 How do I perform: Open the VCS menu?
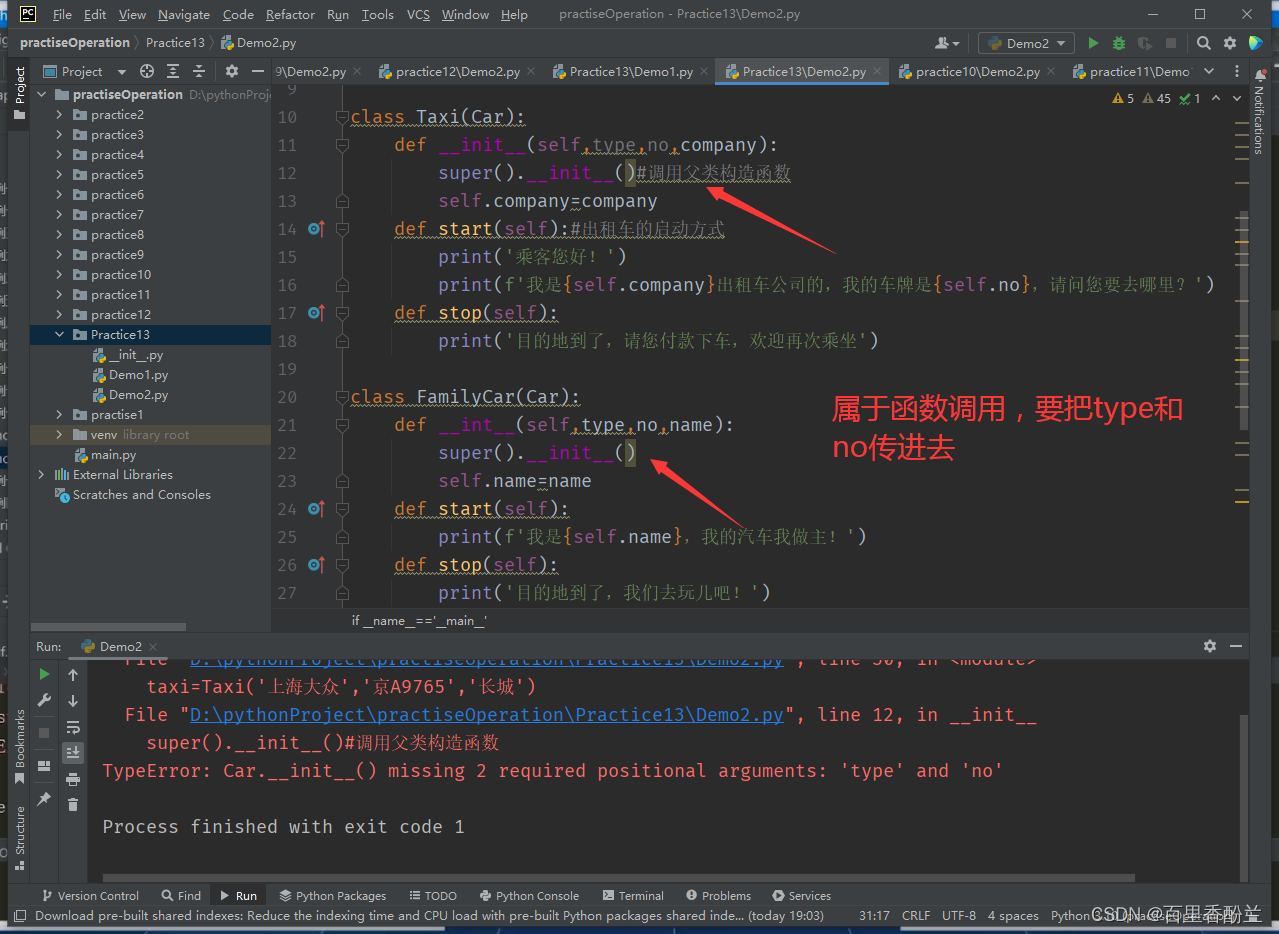419,14
